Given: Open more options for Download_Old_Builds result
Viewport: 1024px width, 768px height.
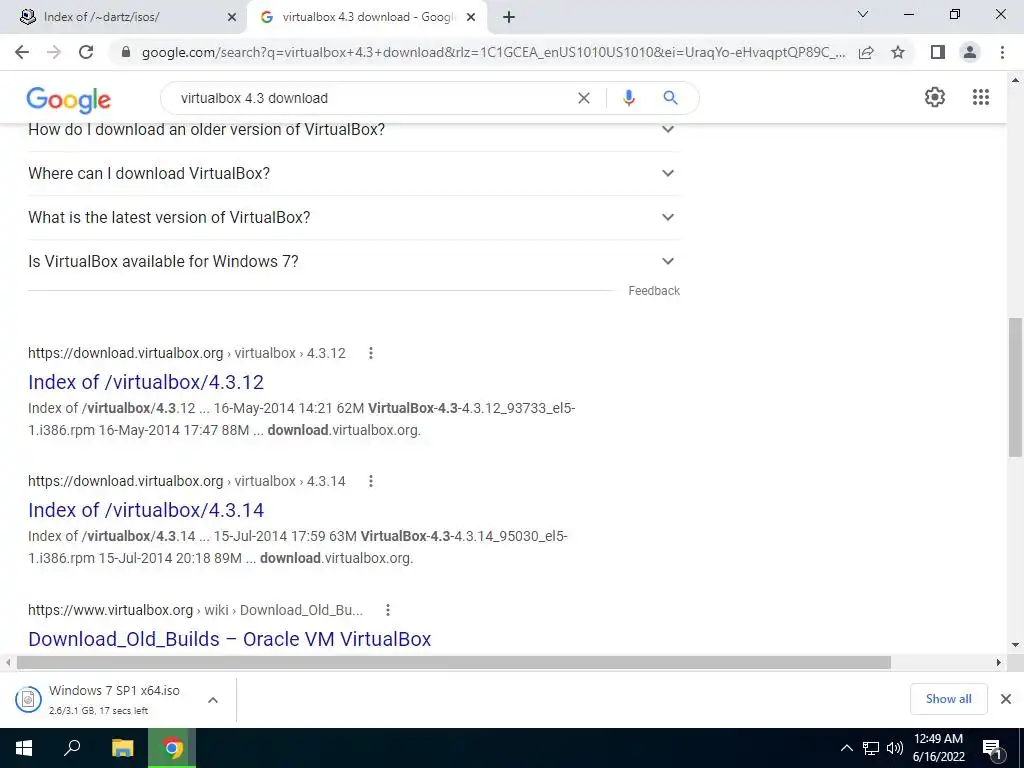Looking at the screenshot, I should [x=387, y=610].
